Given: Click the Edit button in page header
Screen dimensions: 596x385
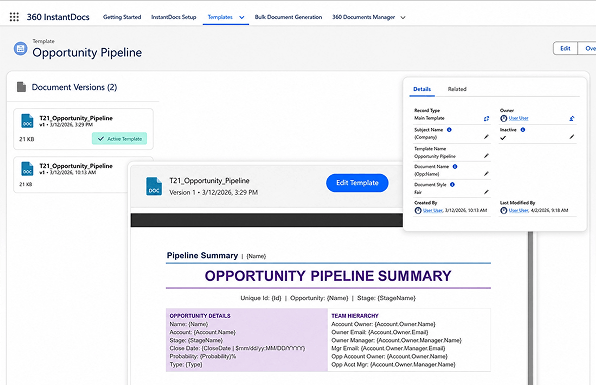Looking at the screenshot, I should 565,48.
